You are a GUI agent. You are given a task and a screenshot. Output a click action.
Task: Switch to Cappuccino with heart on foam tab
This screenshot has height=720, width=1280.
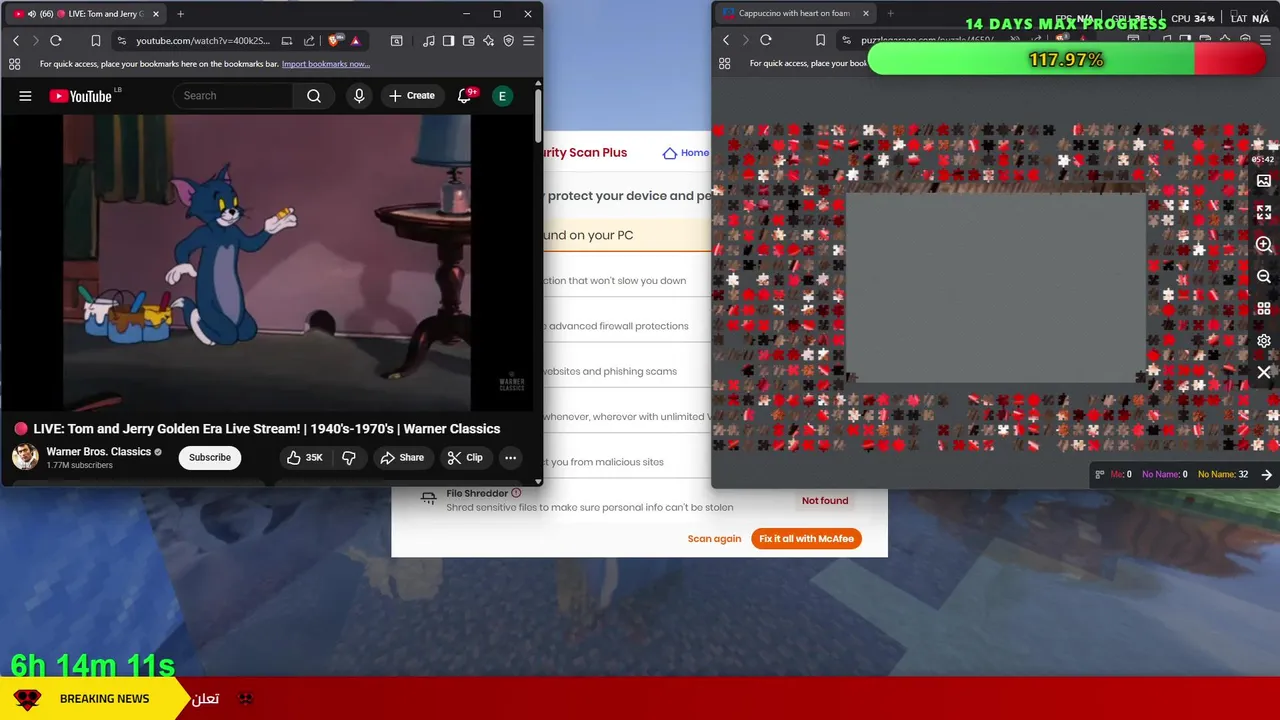795,14
